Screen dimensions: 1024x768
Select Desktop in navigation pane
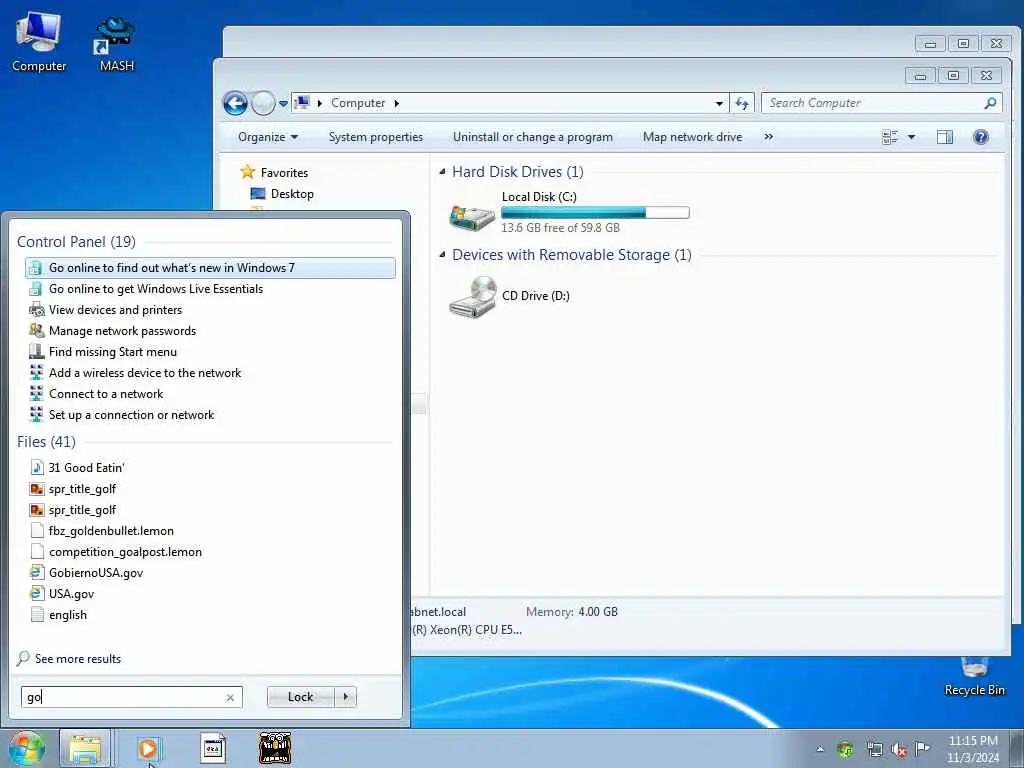(x=292, y=194)
